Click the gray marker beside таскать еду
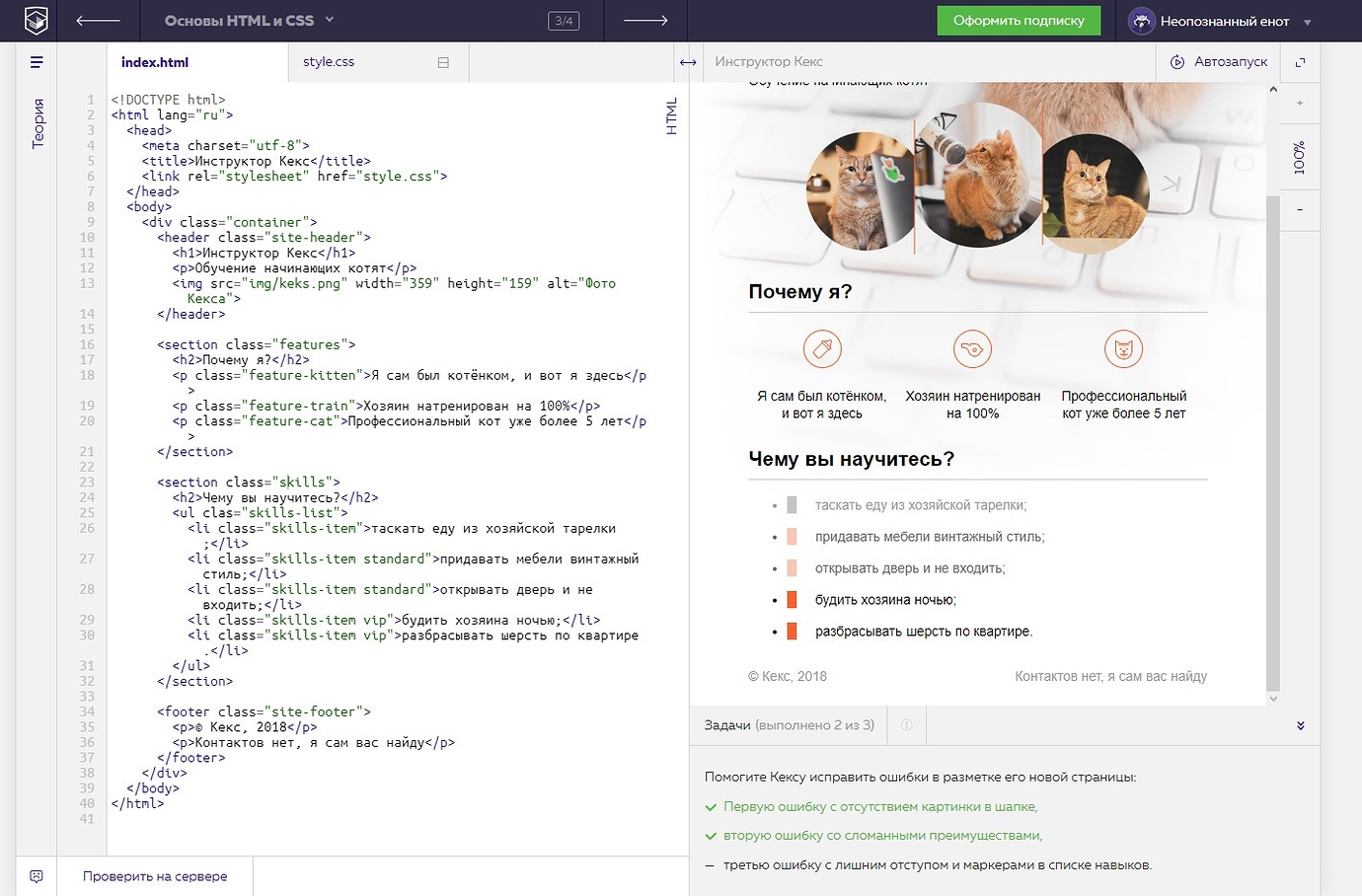The image size is (1362, 896). (x=792, y=505)
